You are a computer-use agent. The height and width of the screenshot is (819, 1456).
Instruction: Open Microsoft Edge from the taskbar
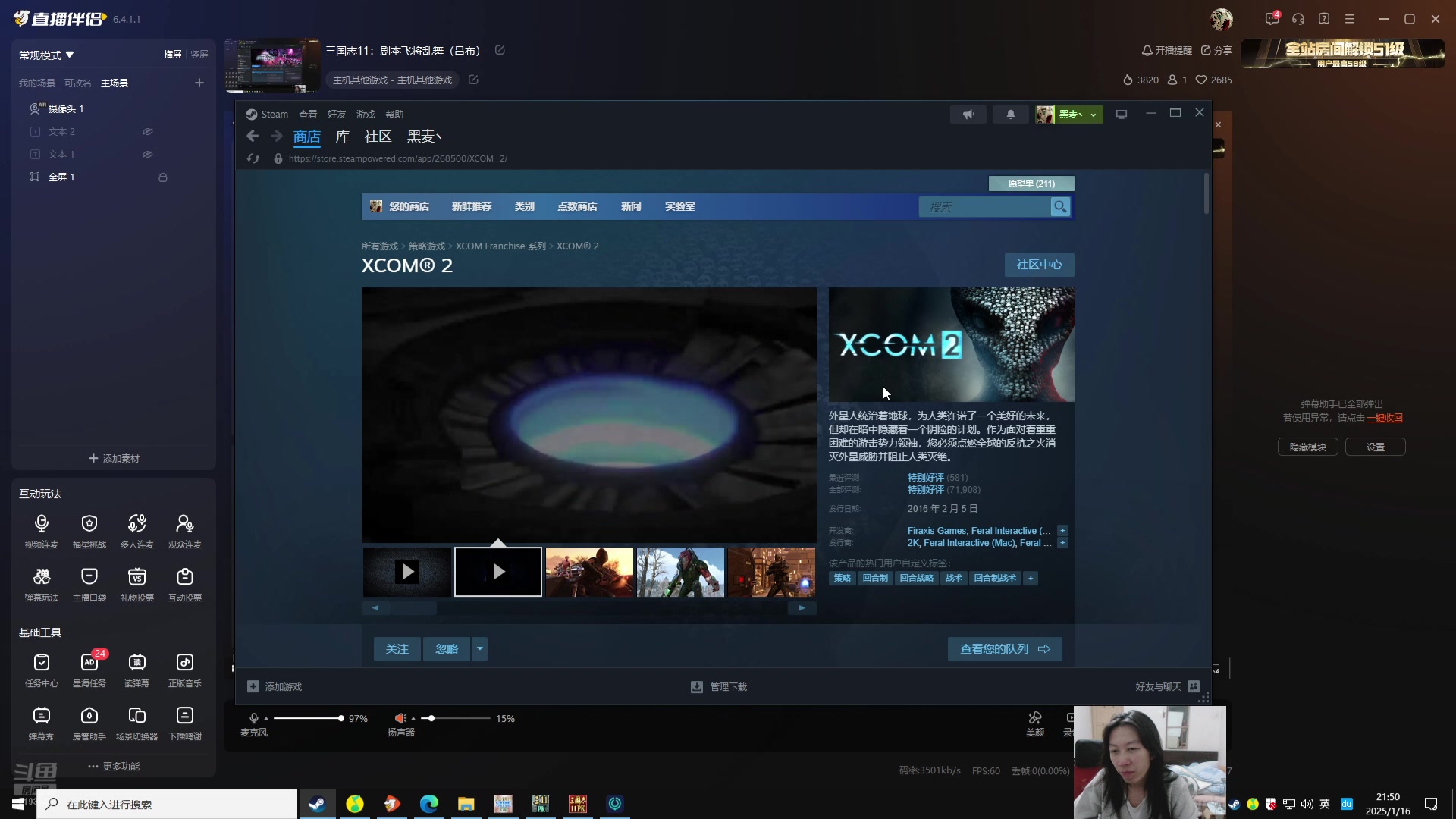429,804
